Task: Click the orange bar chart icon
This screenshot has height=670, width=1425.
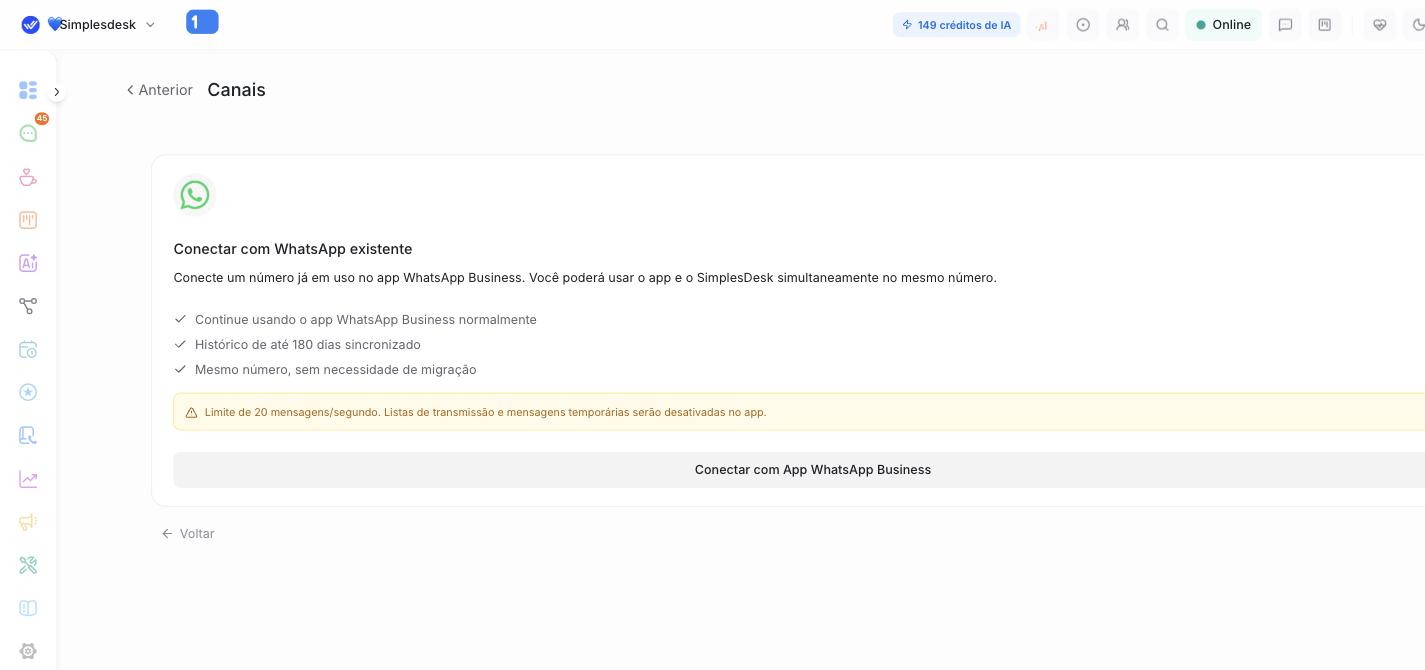Action: [1043, 25]
